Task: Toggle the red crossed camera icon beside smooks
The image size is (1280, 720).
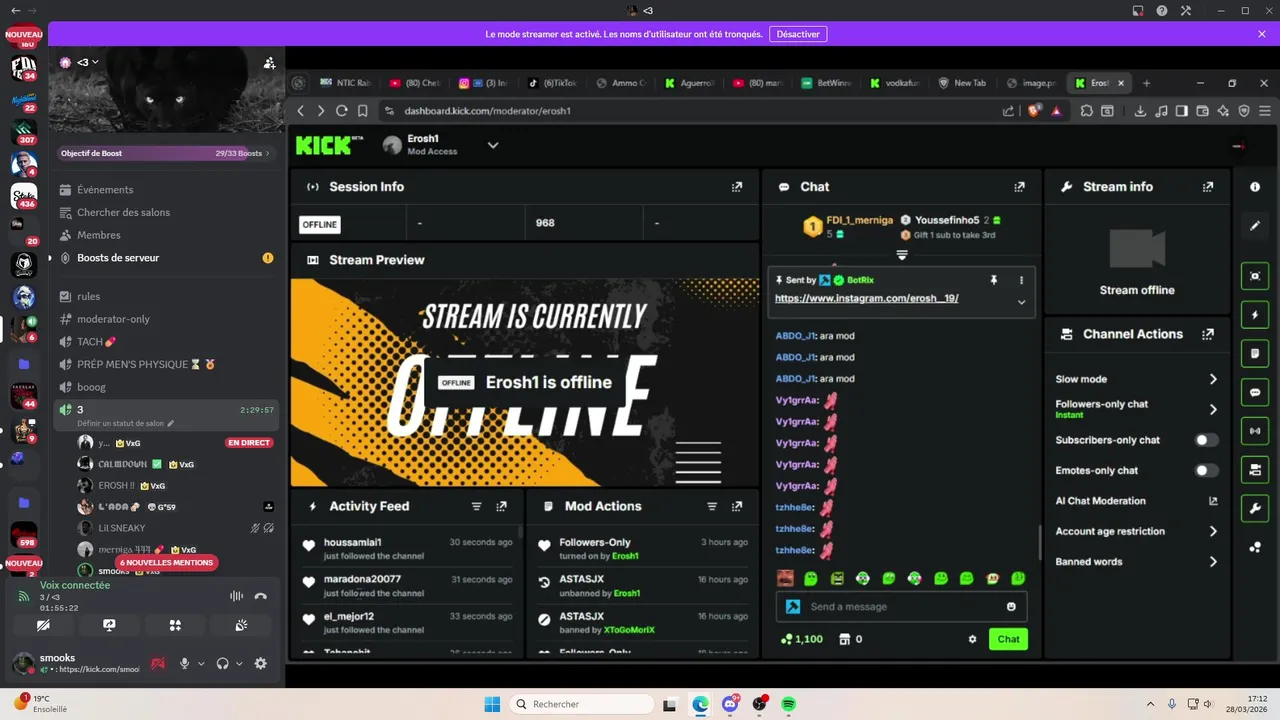Action: 158,663
